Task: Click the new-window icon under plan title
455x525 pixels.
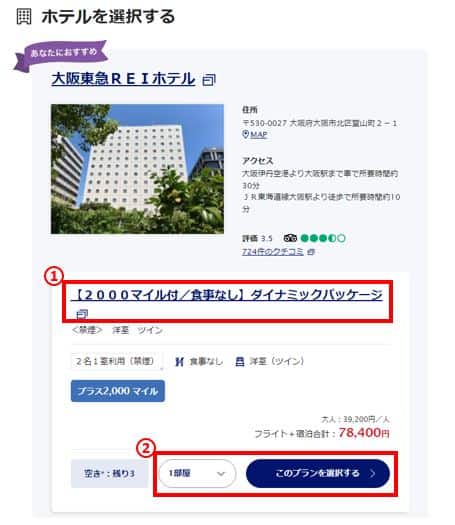Action: [x=82, y=314]
